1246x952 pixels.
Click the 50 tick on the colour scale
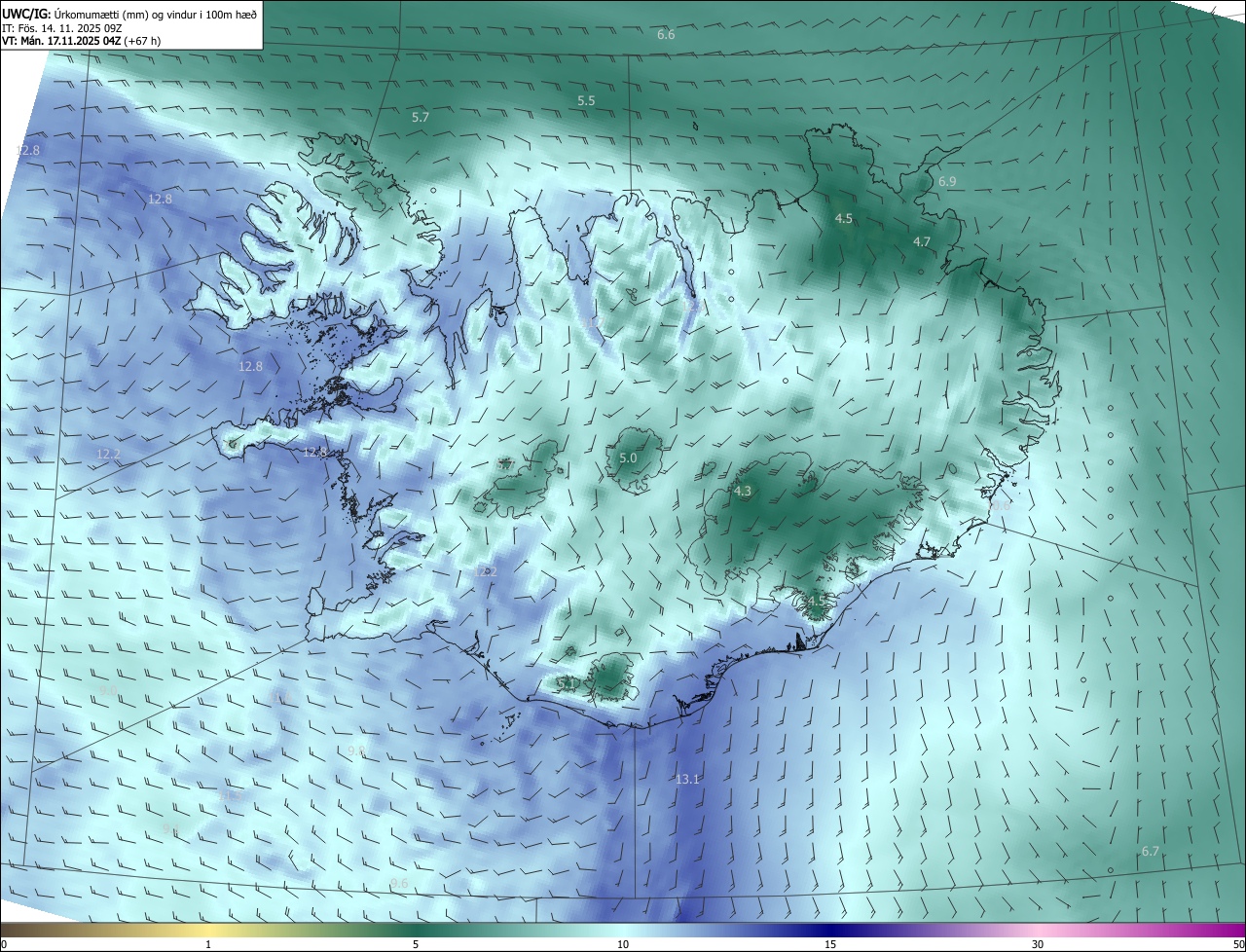click(x=1238, y=944)
